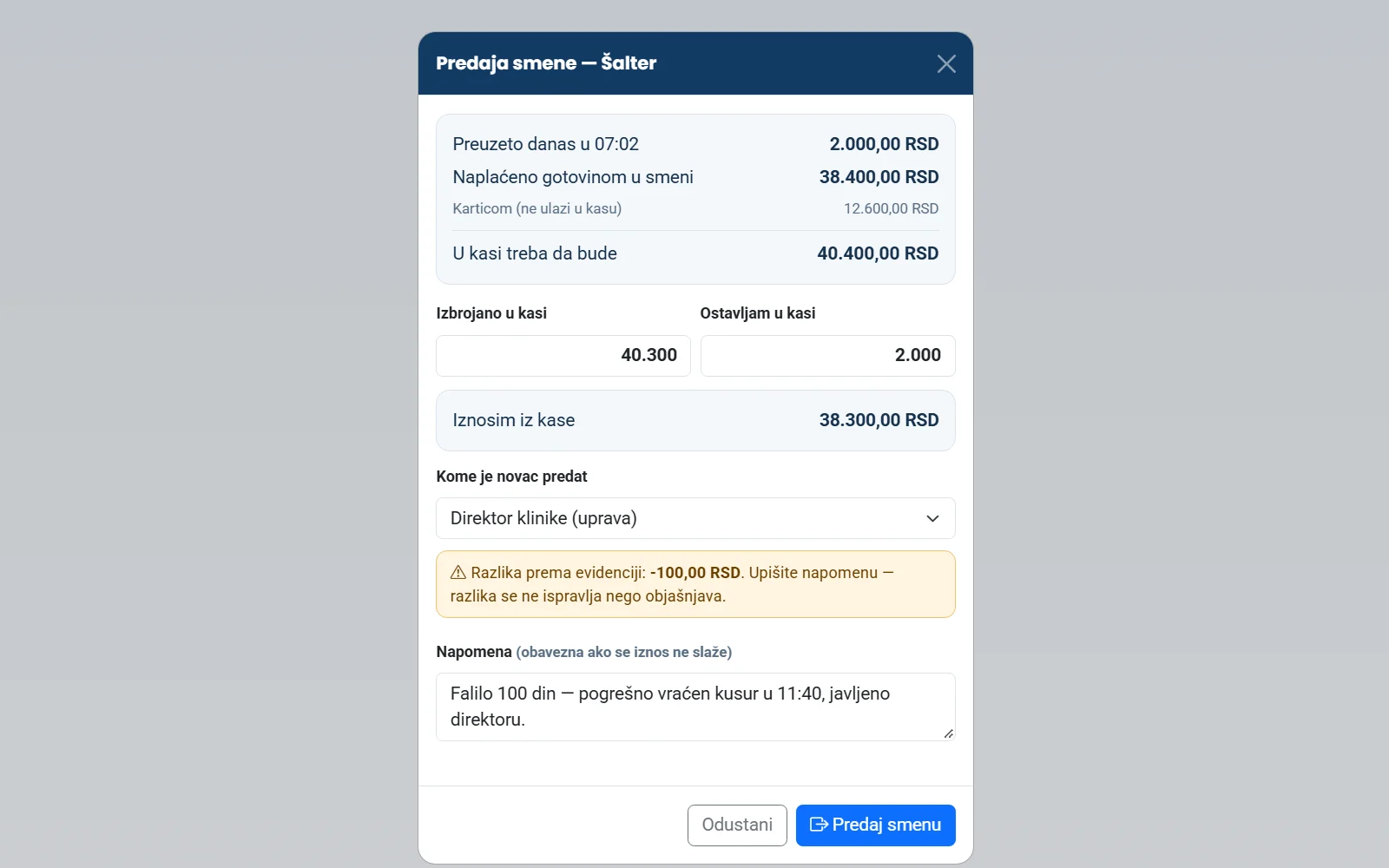Viewport: 1389px width, 868px height.
Task: Click the Razlika prema evidenciji warning banner
Action: [x=695, y=584]
